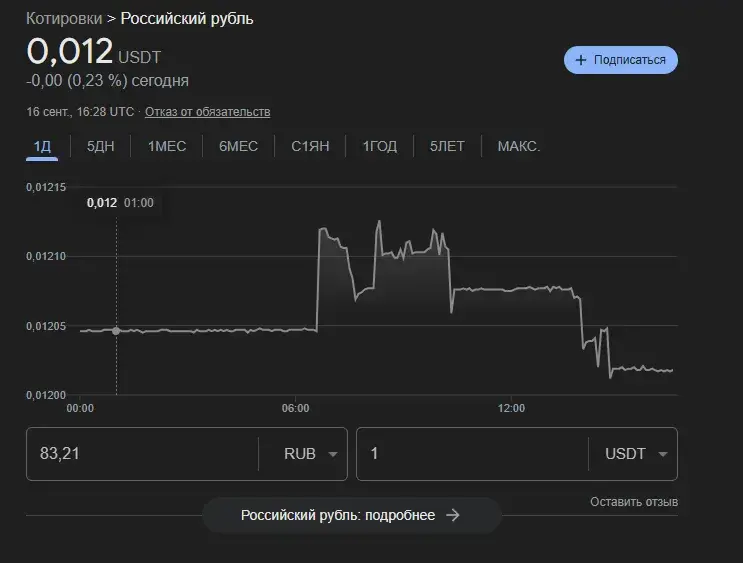
Task: Select the 6МЕС range tab
Action: 238,146
